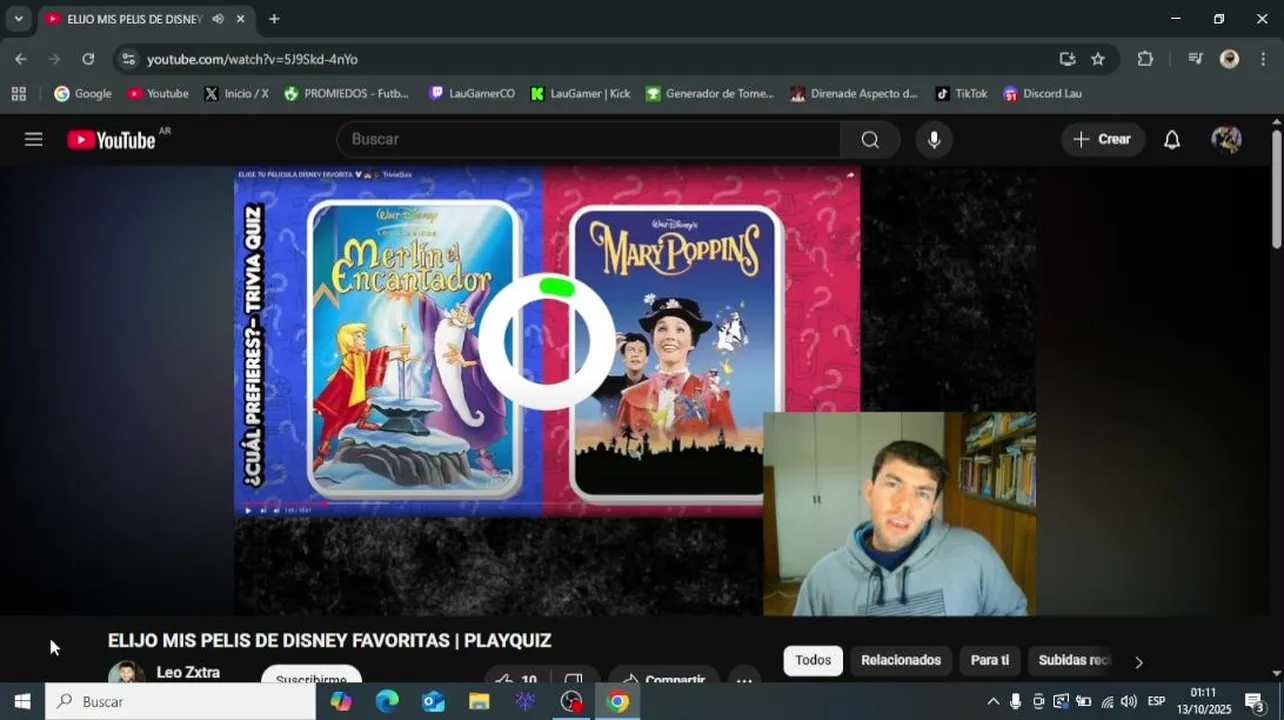Click Suscribirme button
Image resolution: width=1284 pixels, height=720 pixels.
(x=311, y=676)
